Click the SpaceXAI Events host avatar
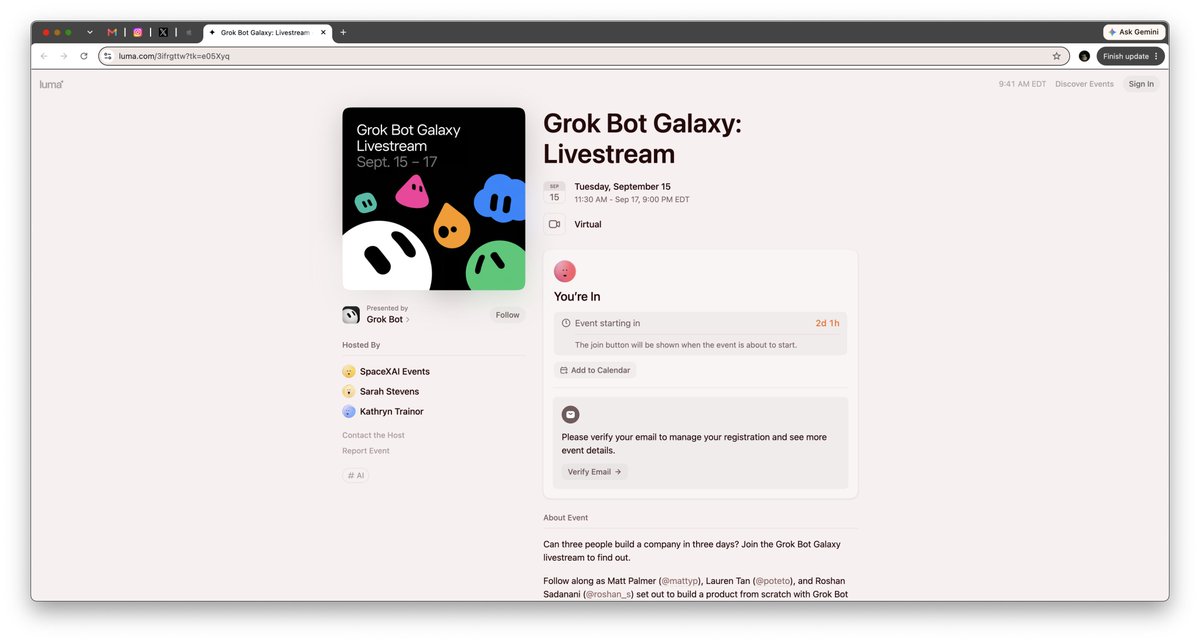 pyautogui.click(x=349, y=371)
